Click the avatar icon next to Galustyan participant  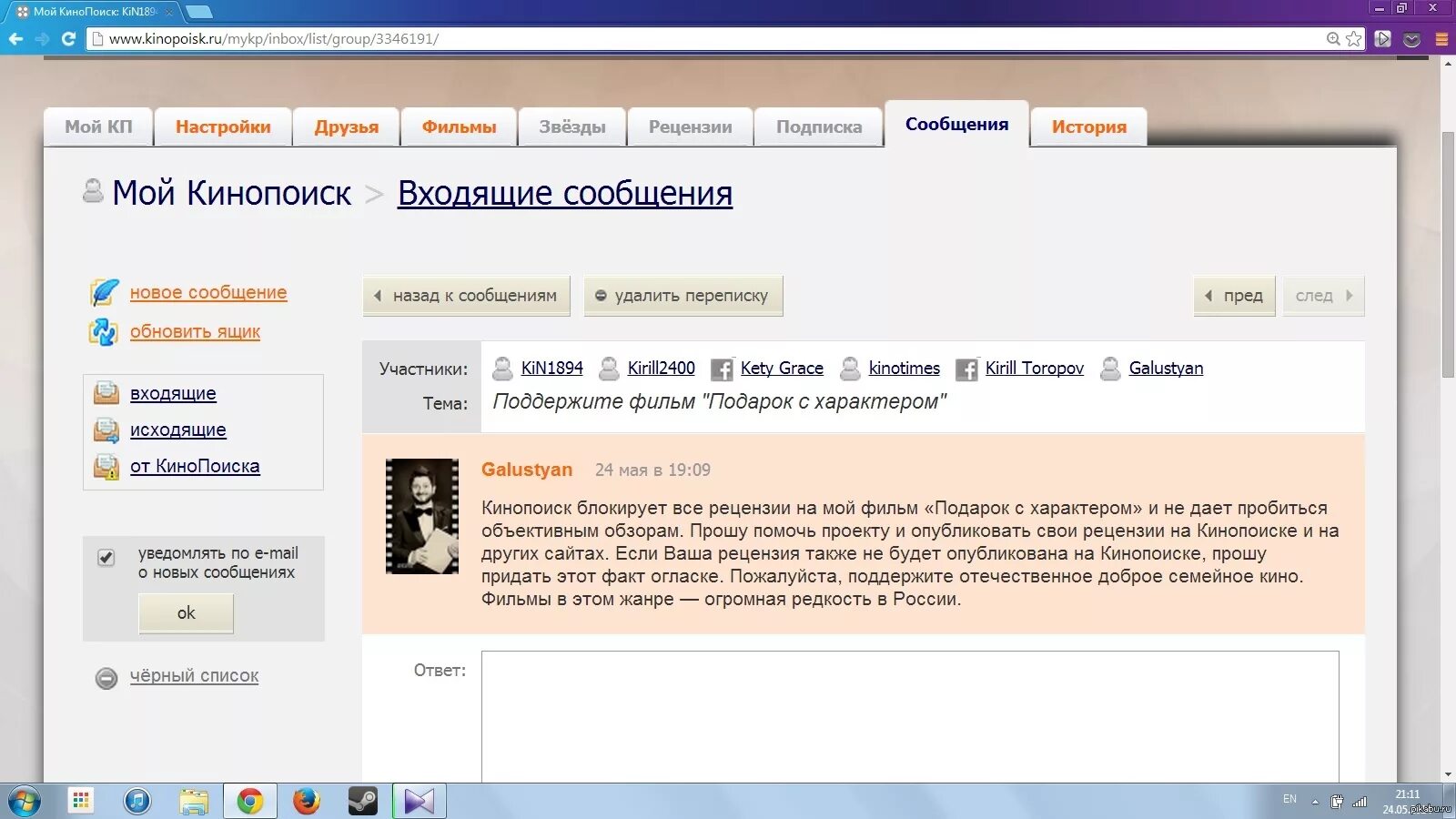click(x=1110, y=369)
